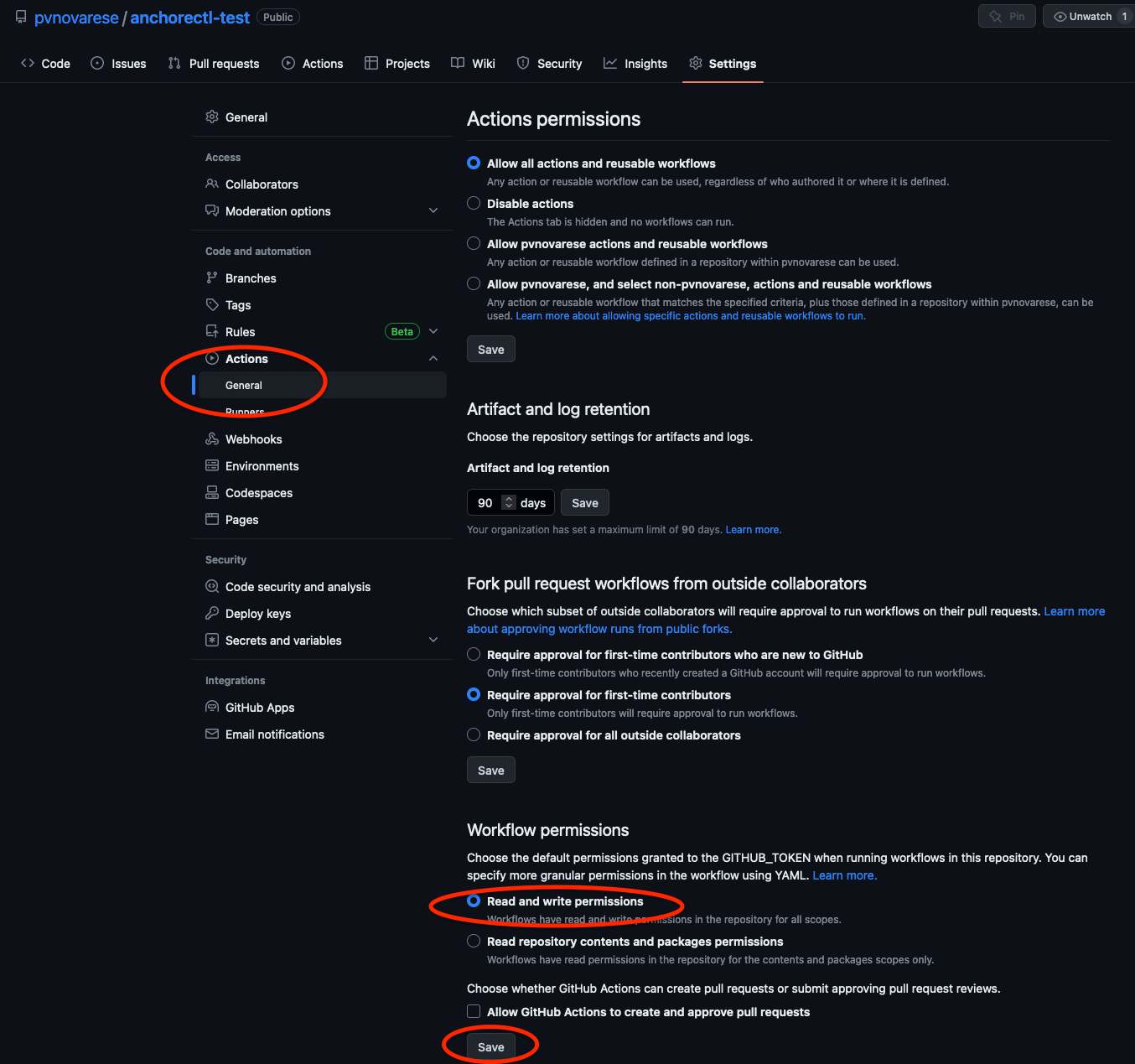Expand the Secrets and variables menu
This screenshot has height=1064, width=1135.
click(433, 641)
